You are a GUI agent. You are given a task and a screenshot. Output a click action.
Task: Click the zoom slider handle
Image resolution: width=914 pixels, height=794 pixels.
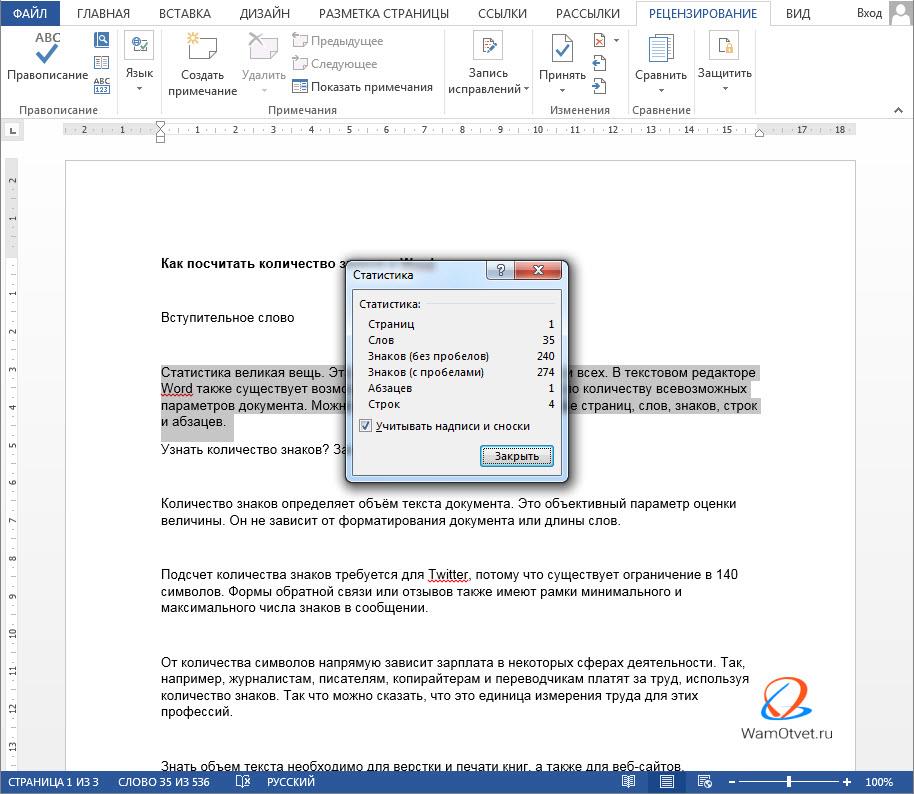point(789,782)
